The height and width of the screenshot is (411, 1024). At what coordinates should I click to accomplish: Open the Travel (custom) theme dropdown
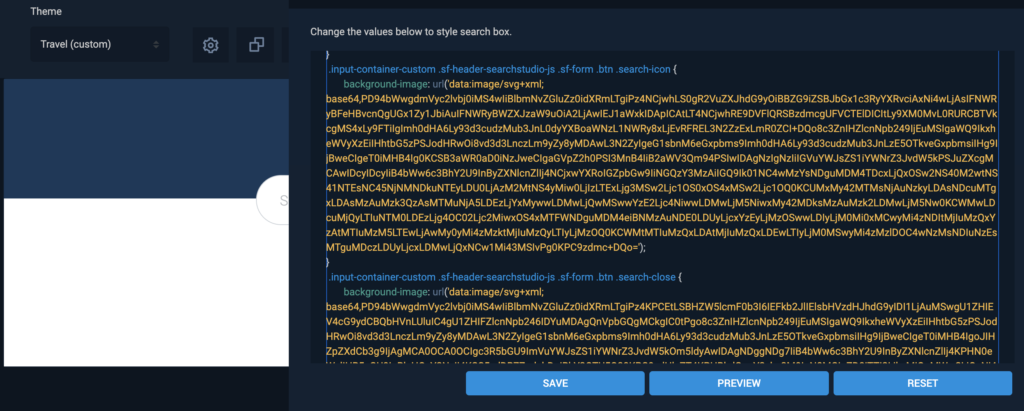tap(99, 44)
